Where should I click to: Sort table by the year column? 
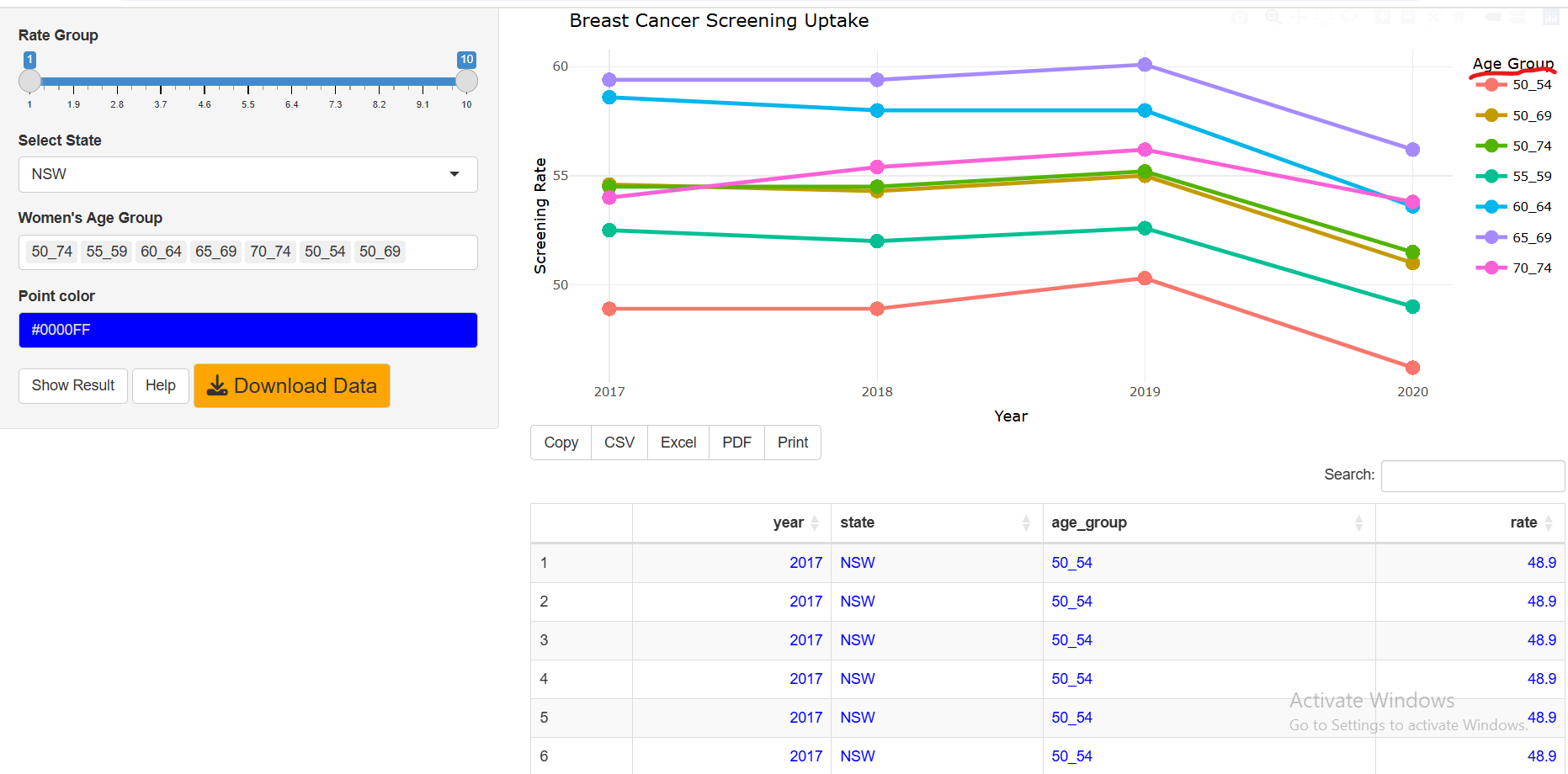click(788, 522)
